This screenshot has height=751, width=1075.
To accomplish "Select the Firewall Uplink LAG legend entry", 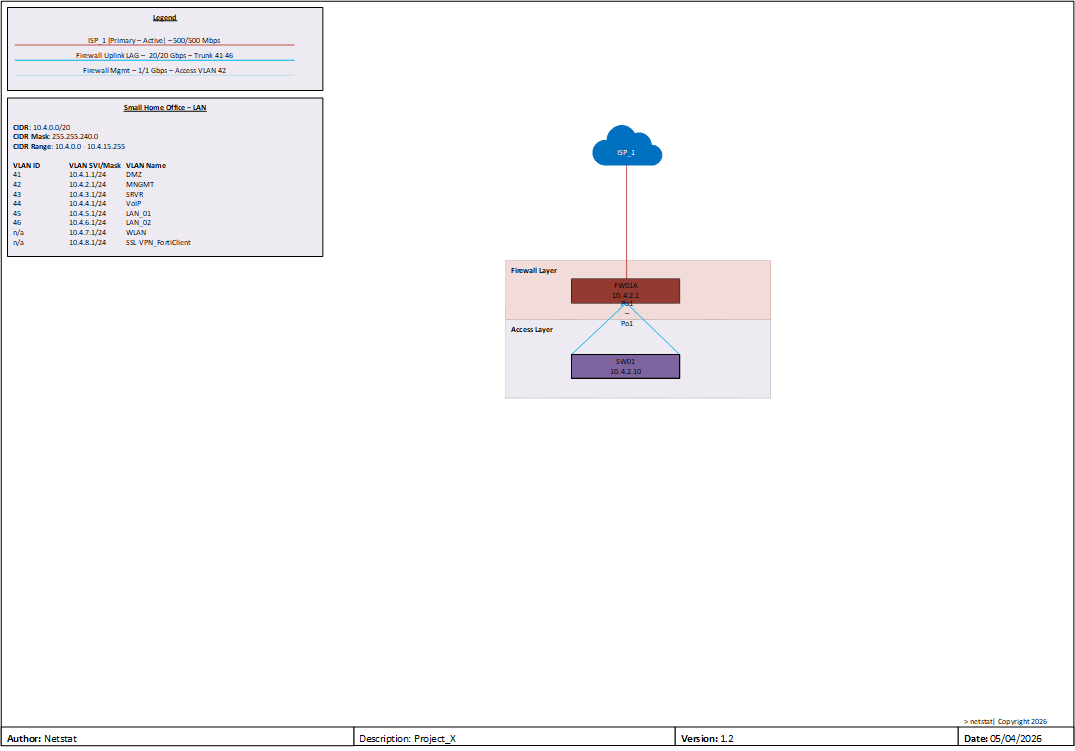I will [154, 56].
